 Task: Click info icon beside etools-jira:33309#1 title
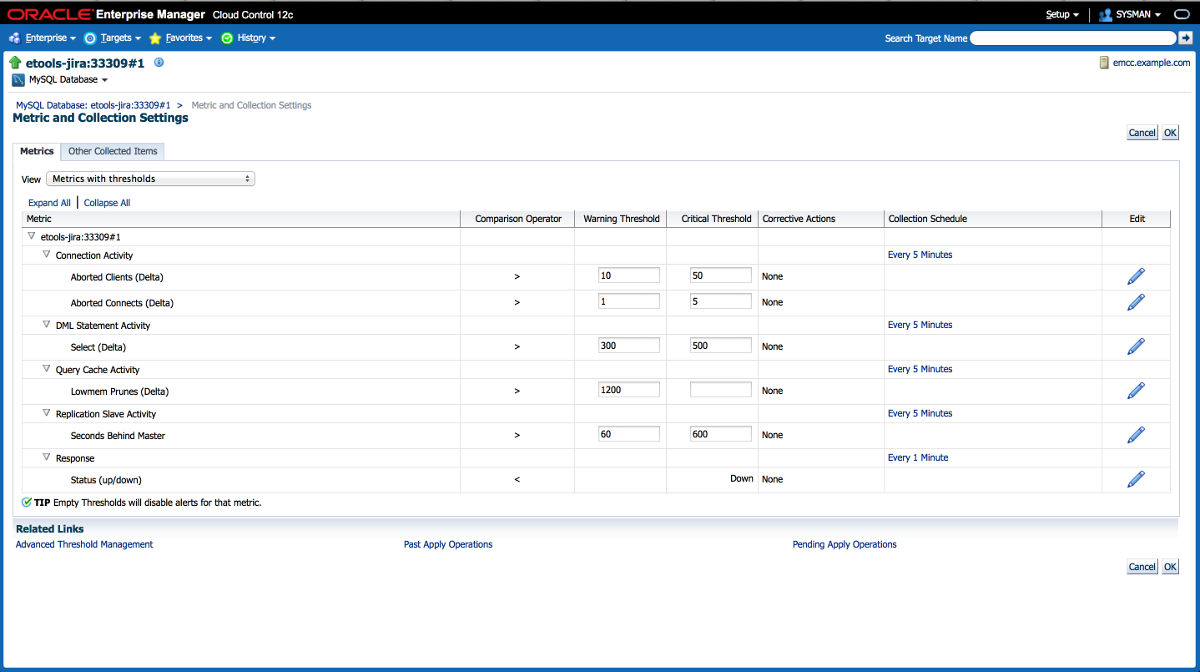coord(159,62)
